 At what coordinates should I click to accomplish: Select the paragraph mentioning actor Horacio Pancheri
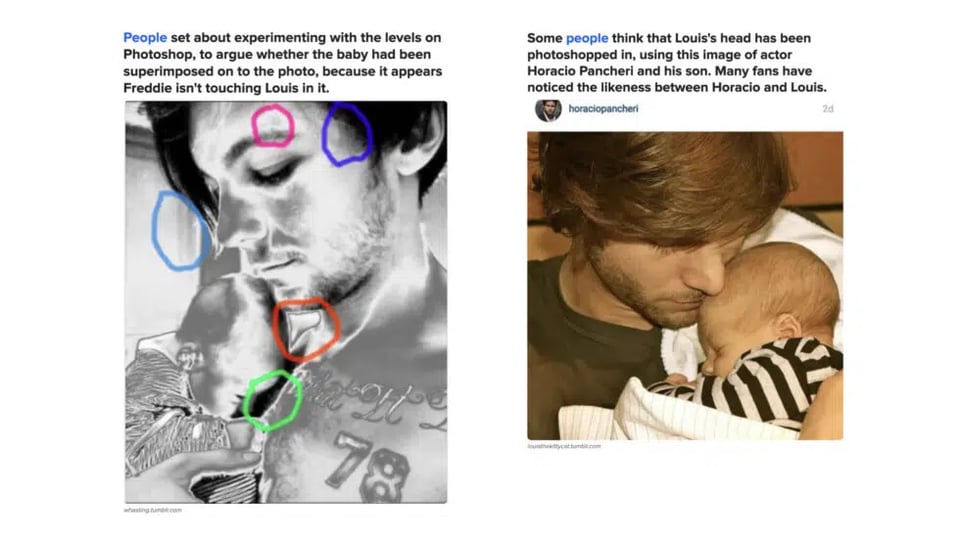[x=677, y=62]
